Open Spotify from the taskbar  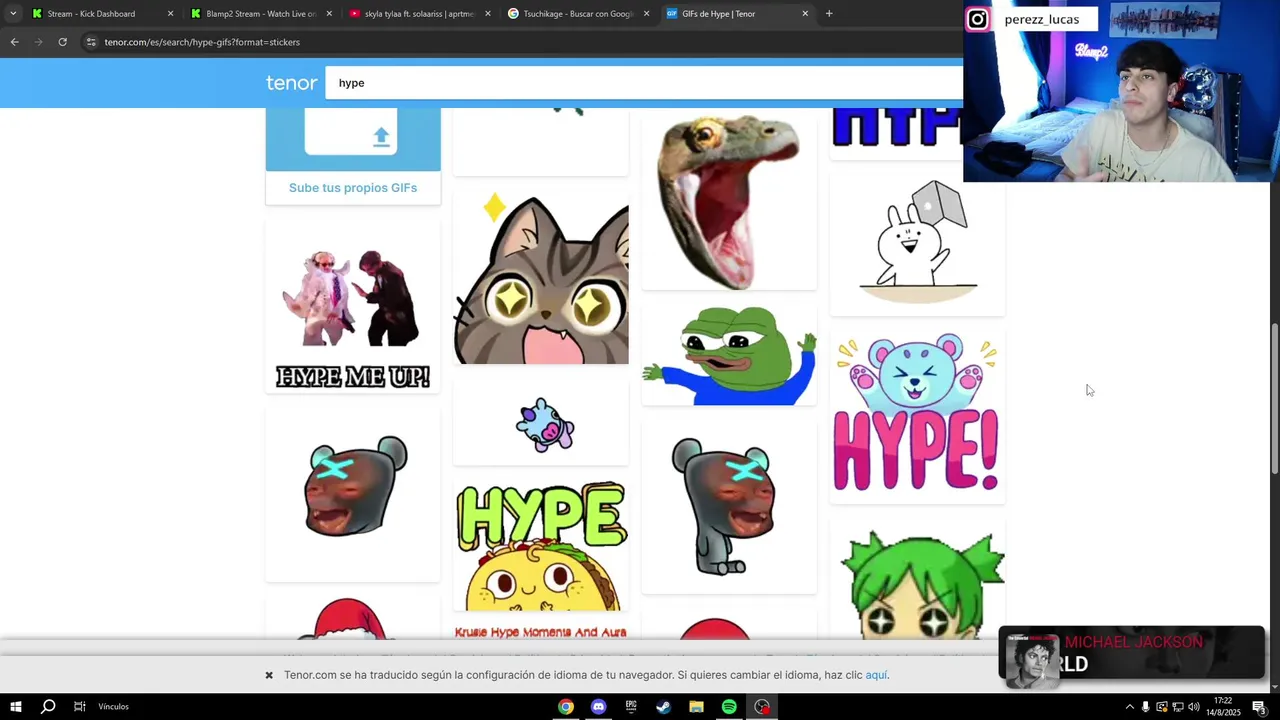tap(729, 707)
